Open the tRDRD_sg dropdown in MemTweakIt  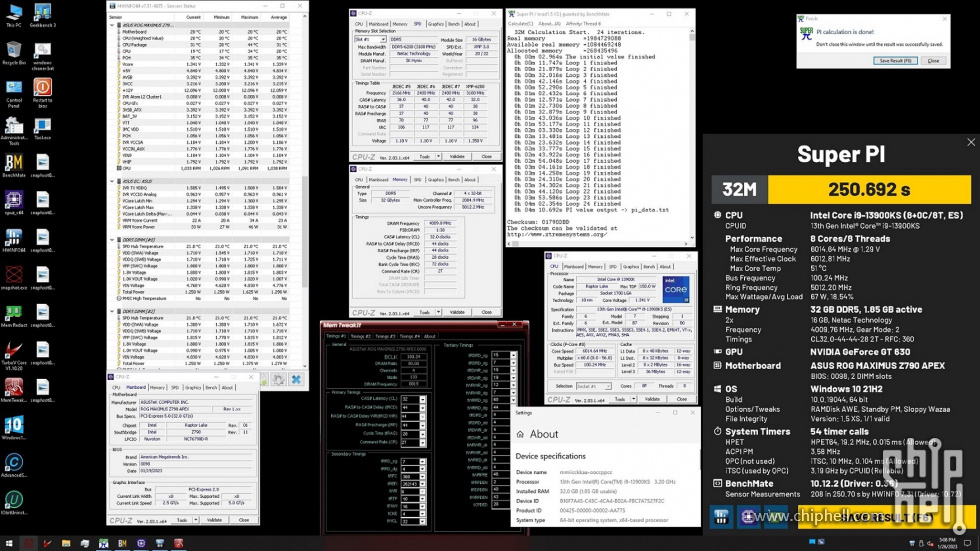pyautogui.click(x=513, y=355)
